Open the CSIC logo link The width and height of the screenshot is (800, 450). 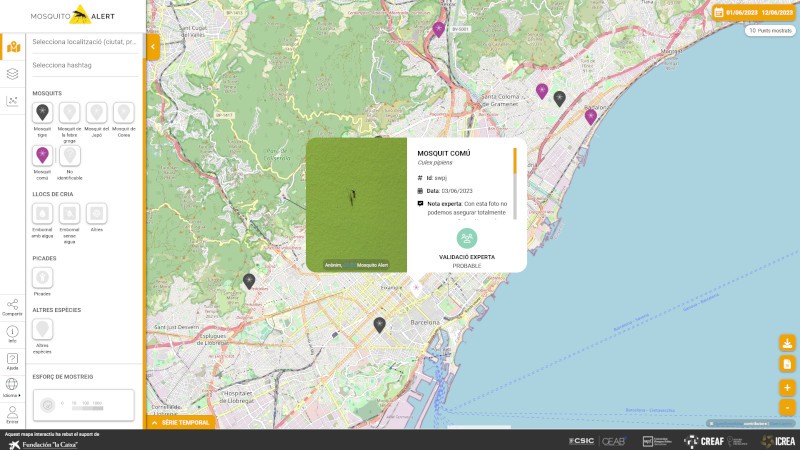coord(582,441)
